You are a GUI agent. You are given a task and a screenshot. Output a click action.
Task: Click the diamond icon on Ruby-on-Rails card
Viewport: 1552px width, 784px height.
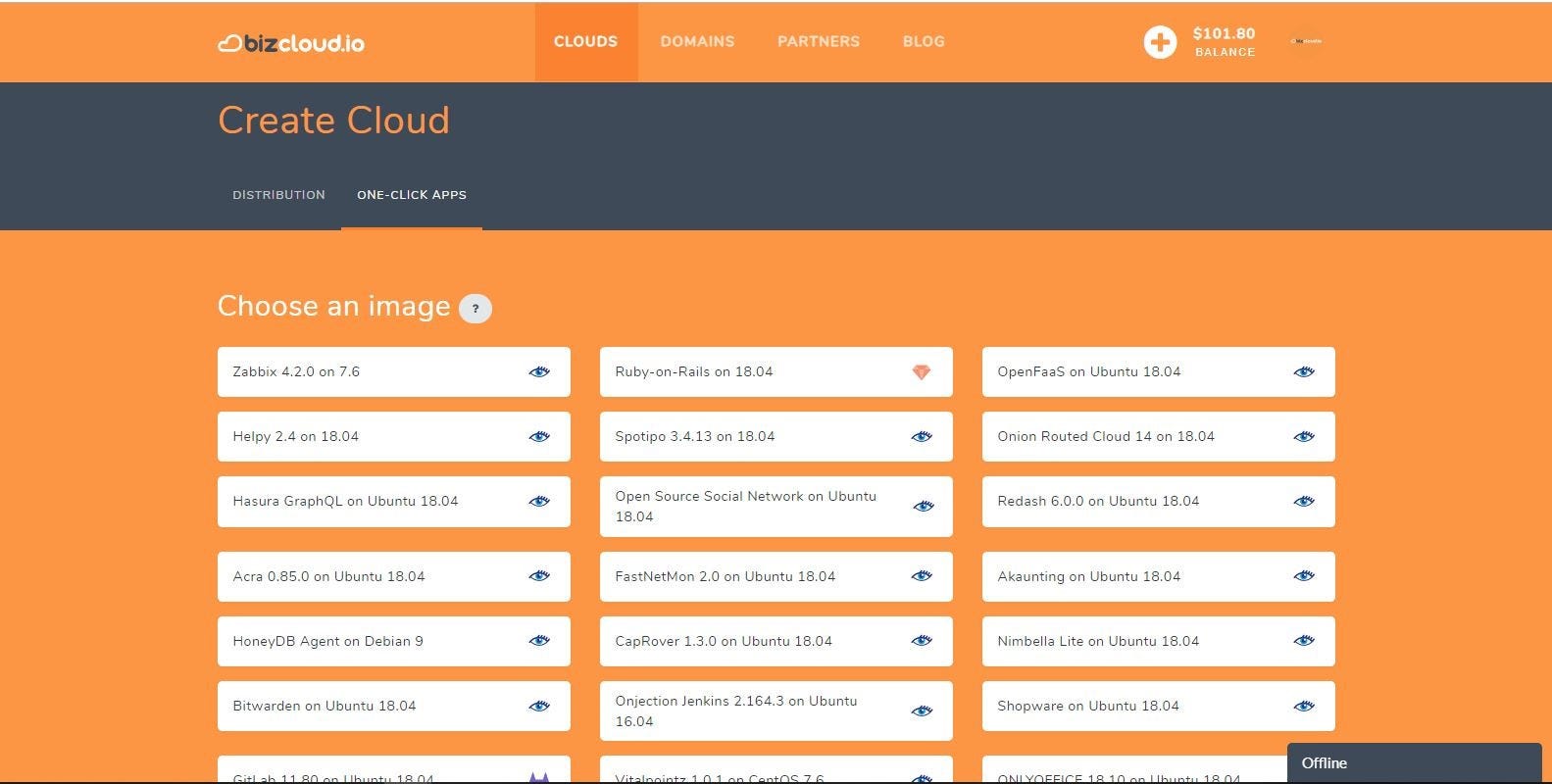point(922,371)
